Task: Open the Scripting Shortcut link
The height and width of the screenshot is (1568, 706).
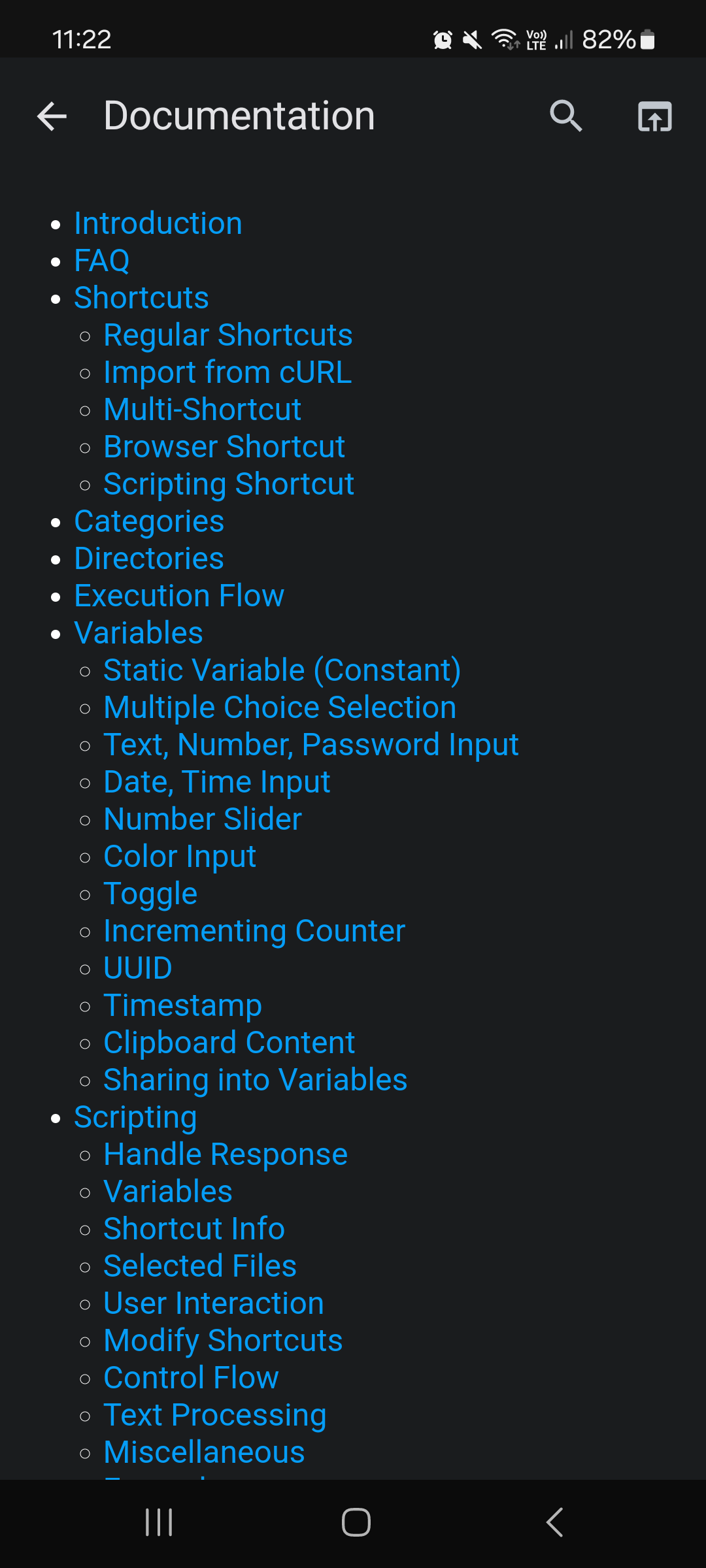Action: [229, 484]
